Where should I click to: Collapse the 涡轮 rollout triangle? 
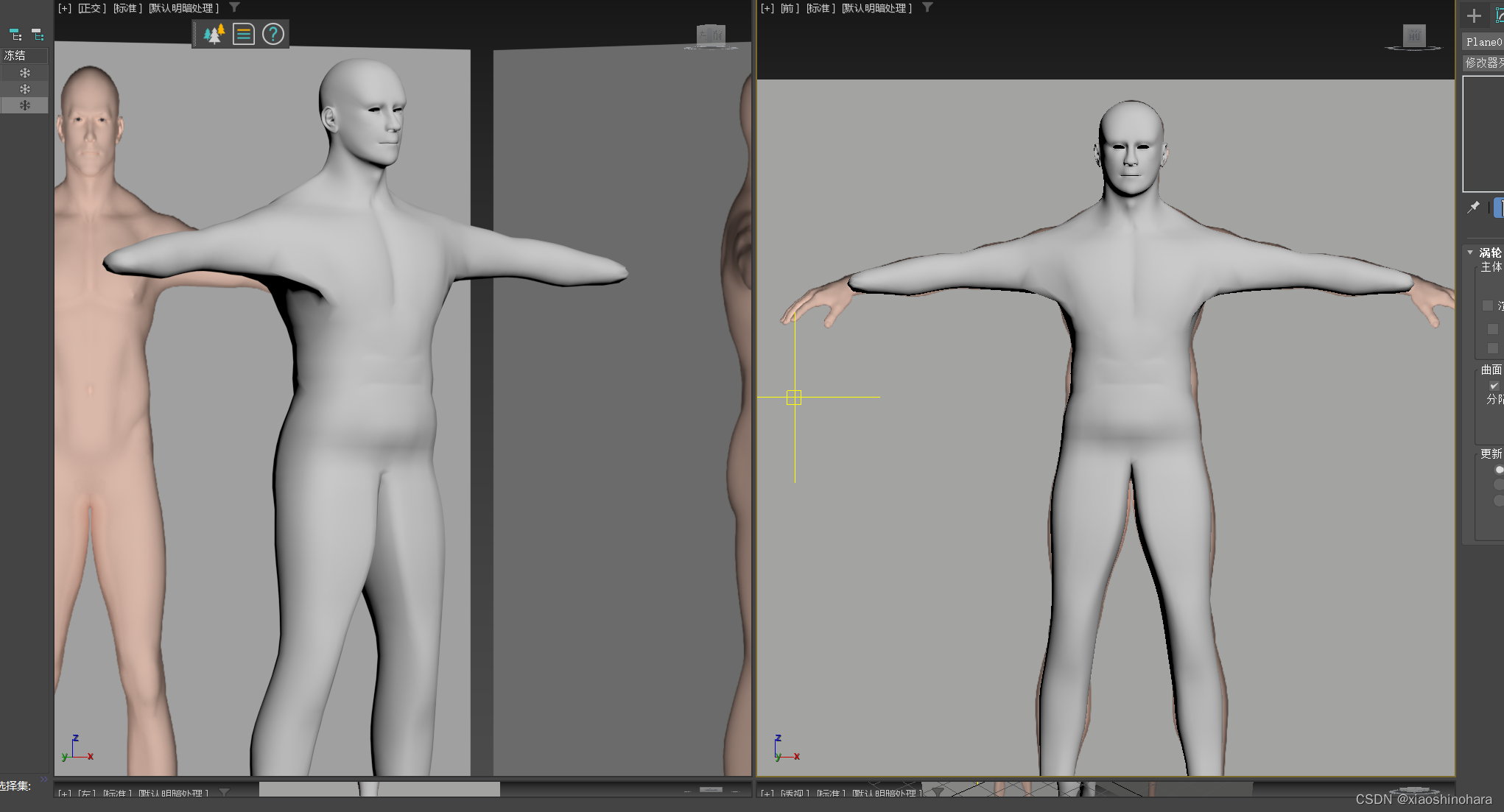point(1470,253)
